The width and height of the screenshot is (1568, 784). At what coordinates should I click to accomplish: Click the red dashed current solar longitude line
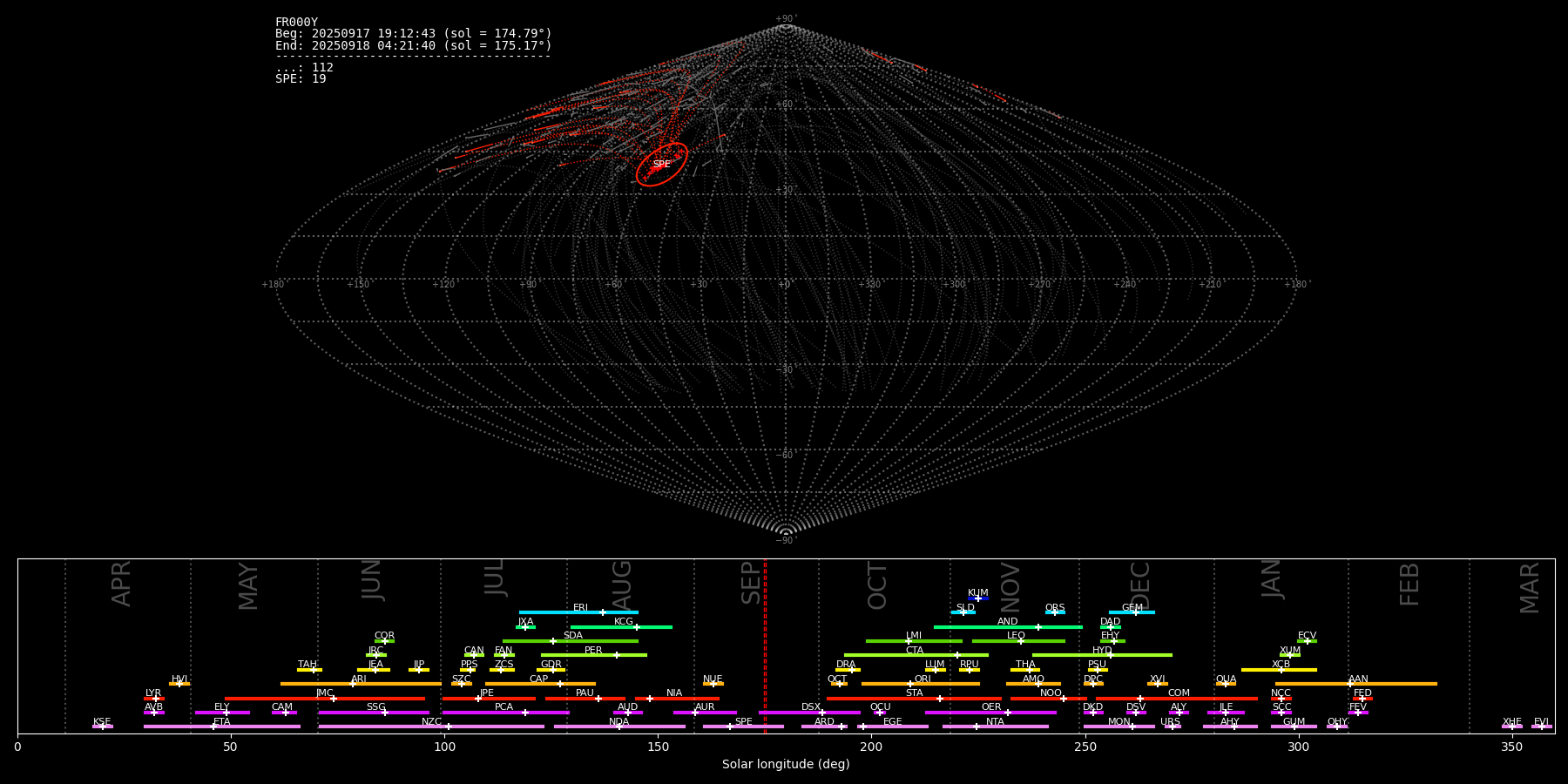[765, 645]
